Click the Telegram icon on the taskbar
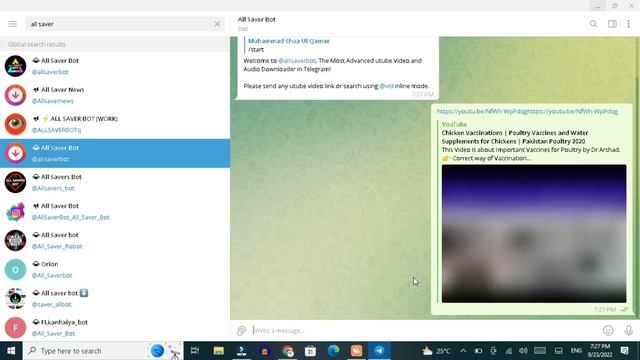Viewport: 640px width, 360px height. pyautogui.click(x=379, y=351)
